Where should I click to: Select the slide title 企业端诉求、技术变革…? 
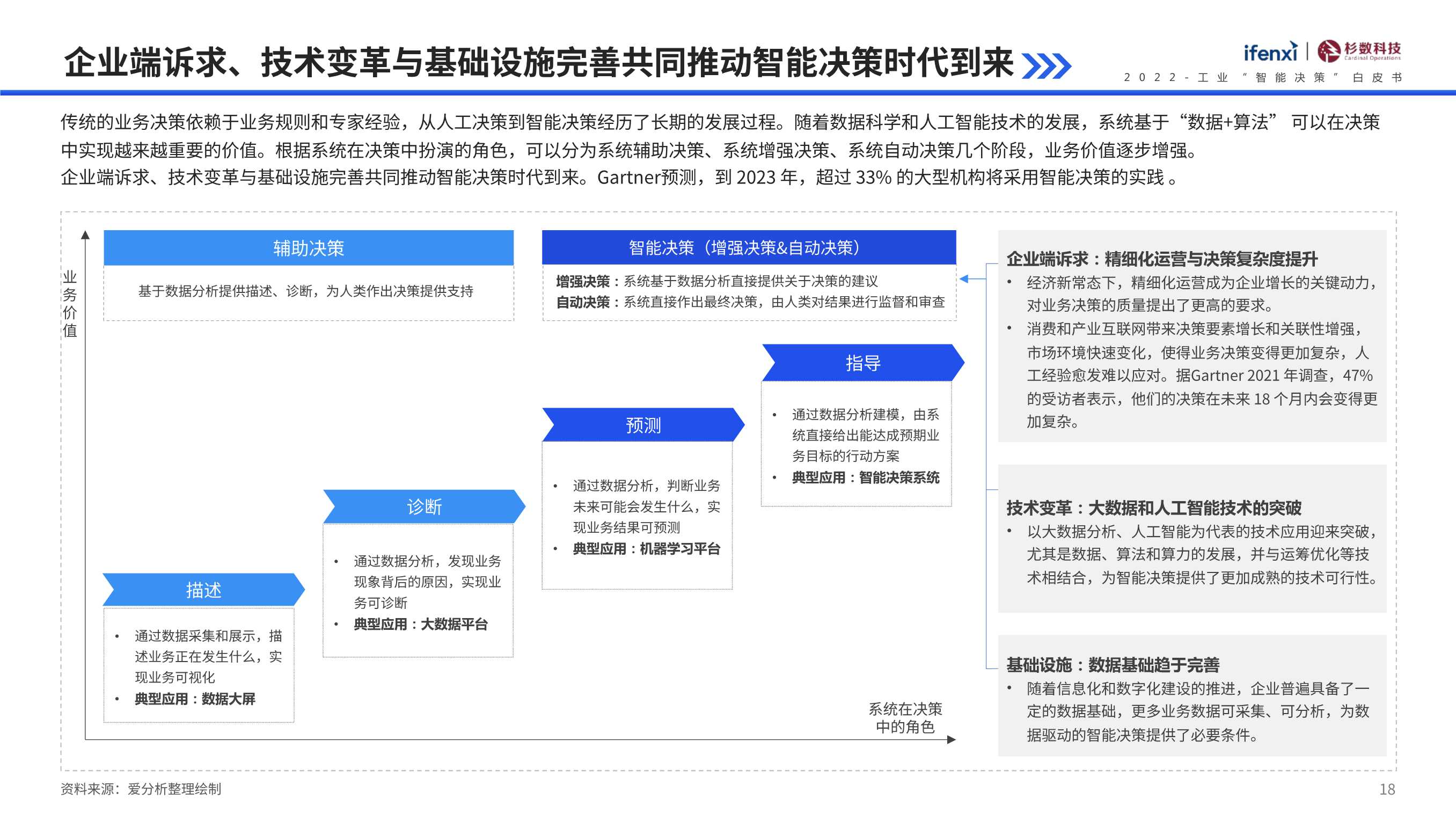pyautogui.click(x=539, y=62)
